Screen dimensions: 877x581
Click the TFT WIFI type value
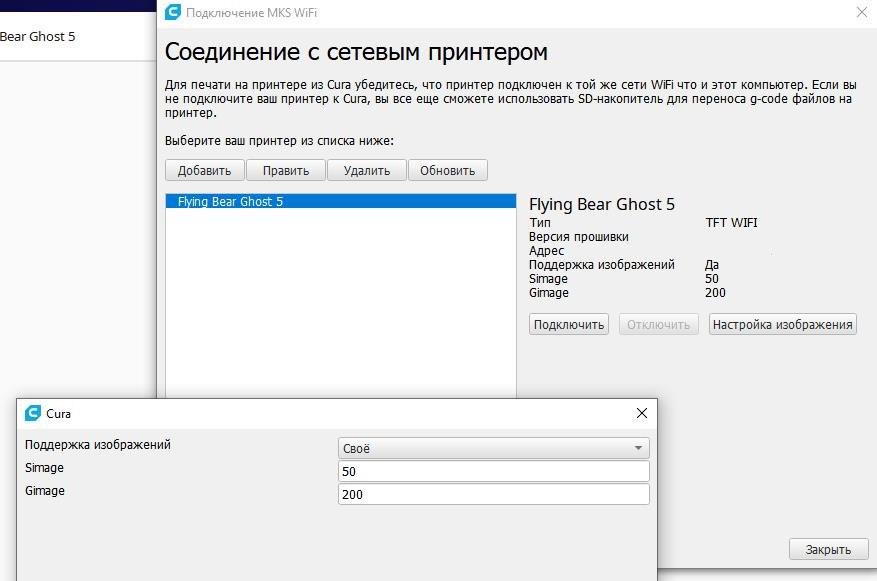tap(731, 223)
